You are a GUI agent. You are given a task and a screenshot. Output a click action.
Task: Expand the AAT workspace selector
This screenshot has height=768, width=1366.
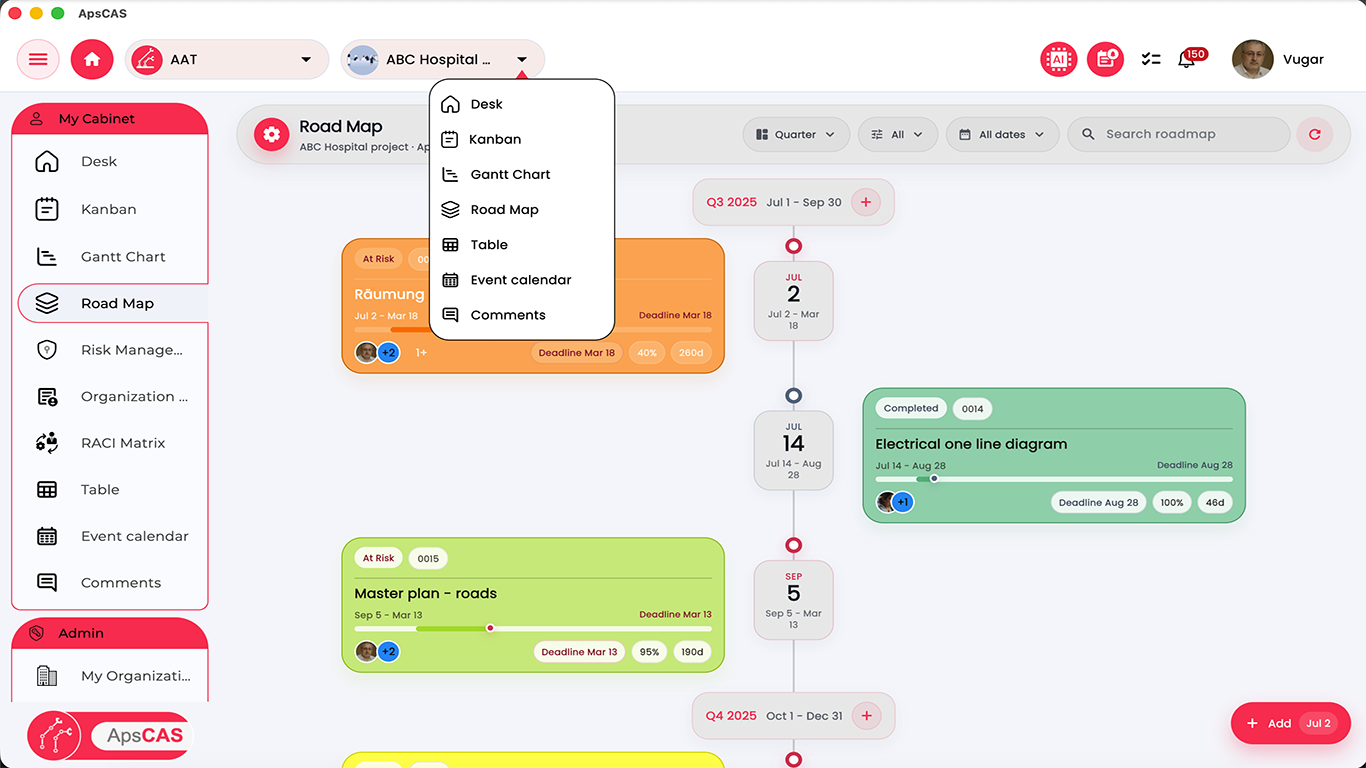(x=226, y=59)
